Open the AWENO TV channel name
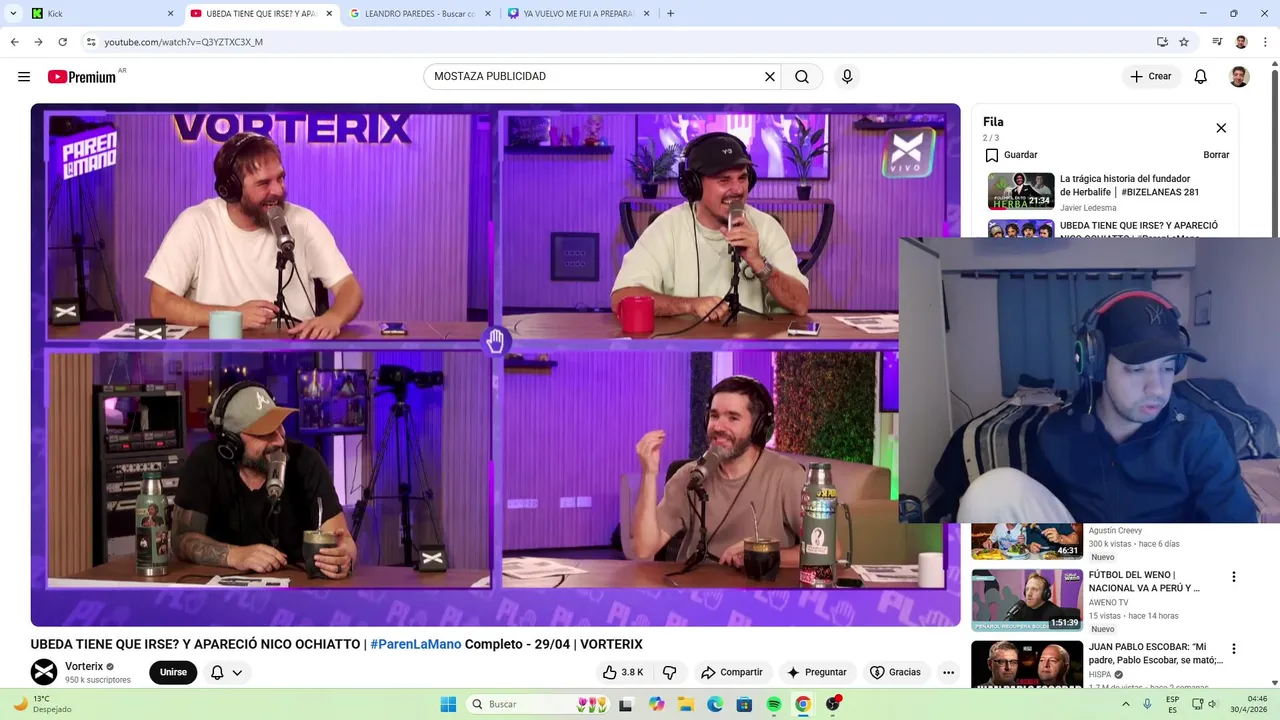Screen dimensions: 1280x720 tap(1108, 603)
